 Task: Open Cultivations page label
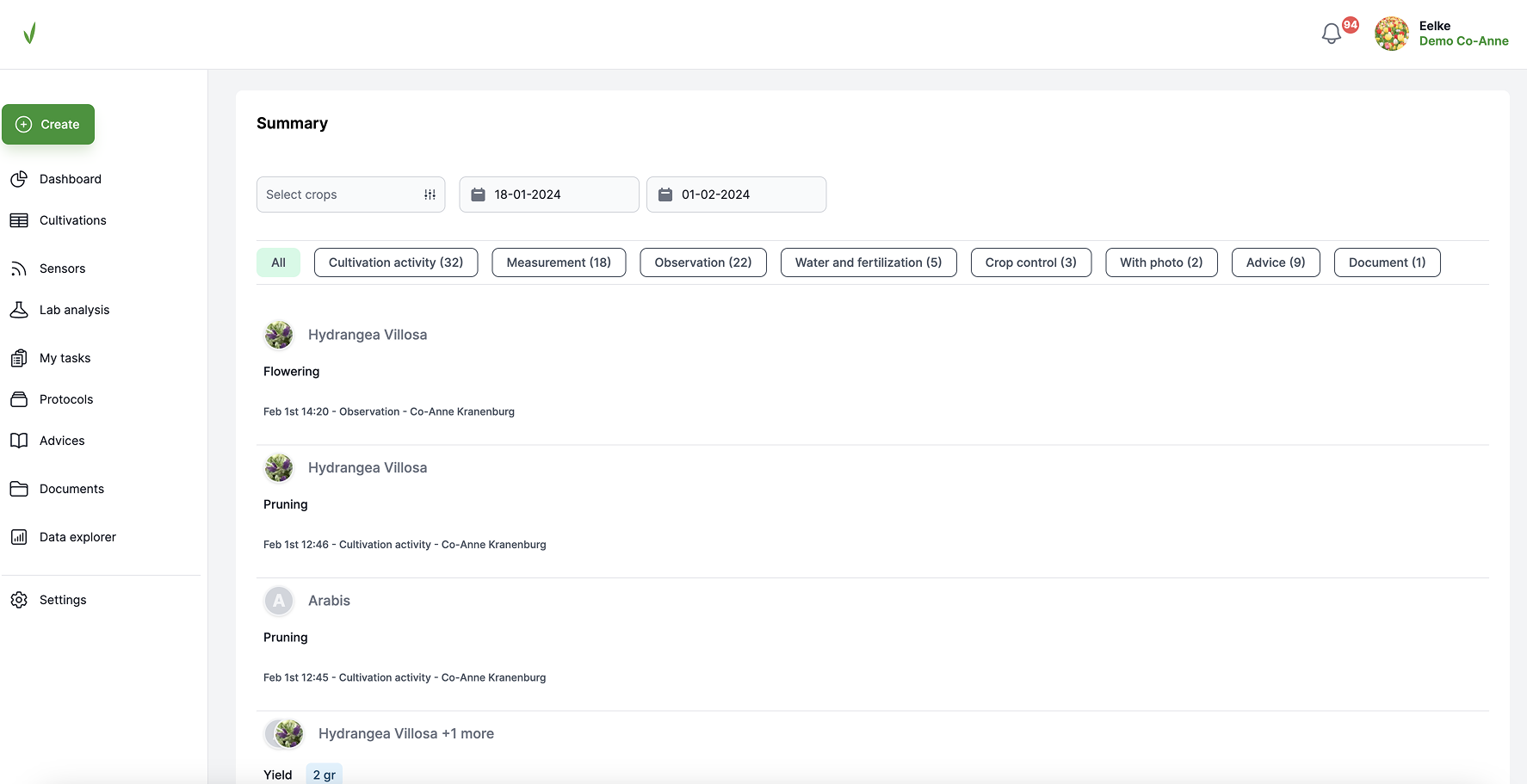73,220
